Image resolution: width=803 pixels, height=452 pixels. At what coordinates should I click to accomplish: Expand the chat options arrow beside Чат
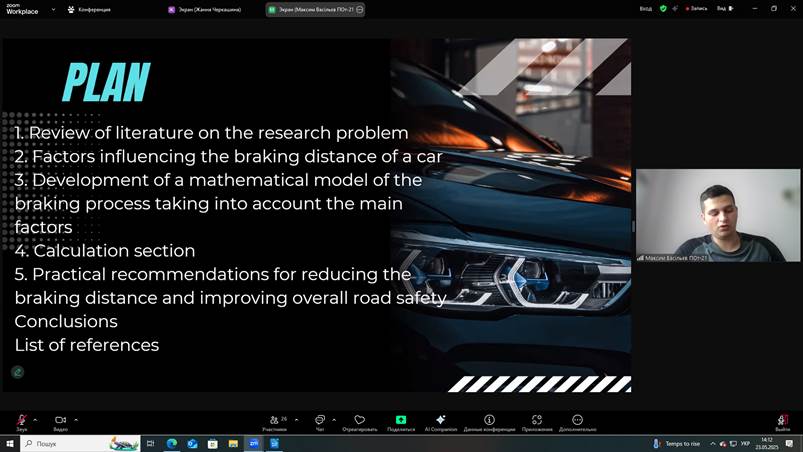tap(334, 419)
